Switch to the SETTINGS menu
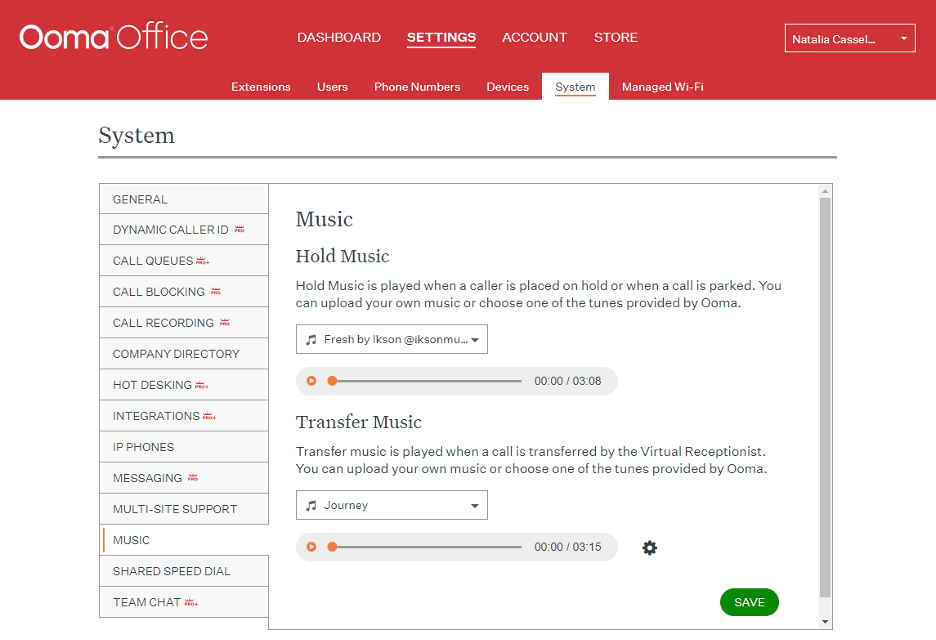 (x=441, y=37)
